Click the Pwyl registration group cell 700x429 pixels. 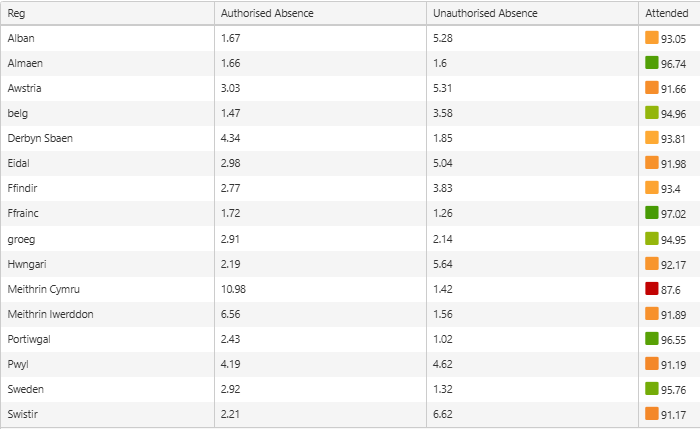tap(18, 364)
